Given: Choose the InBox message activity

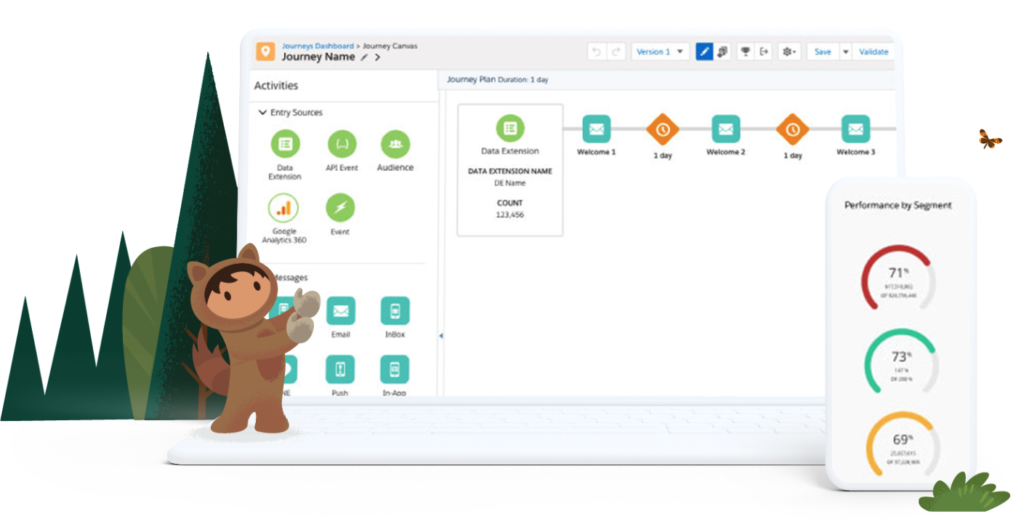Looking at the screenshot, I should pos(395,311).
